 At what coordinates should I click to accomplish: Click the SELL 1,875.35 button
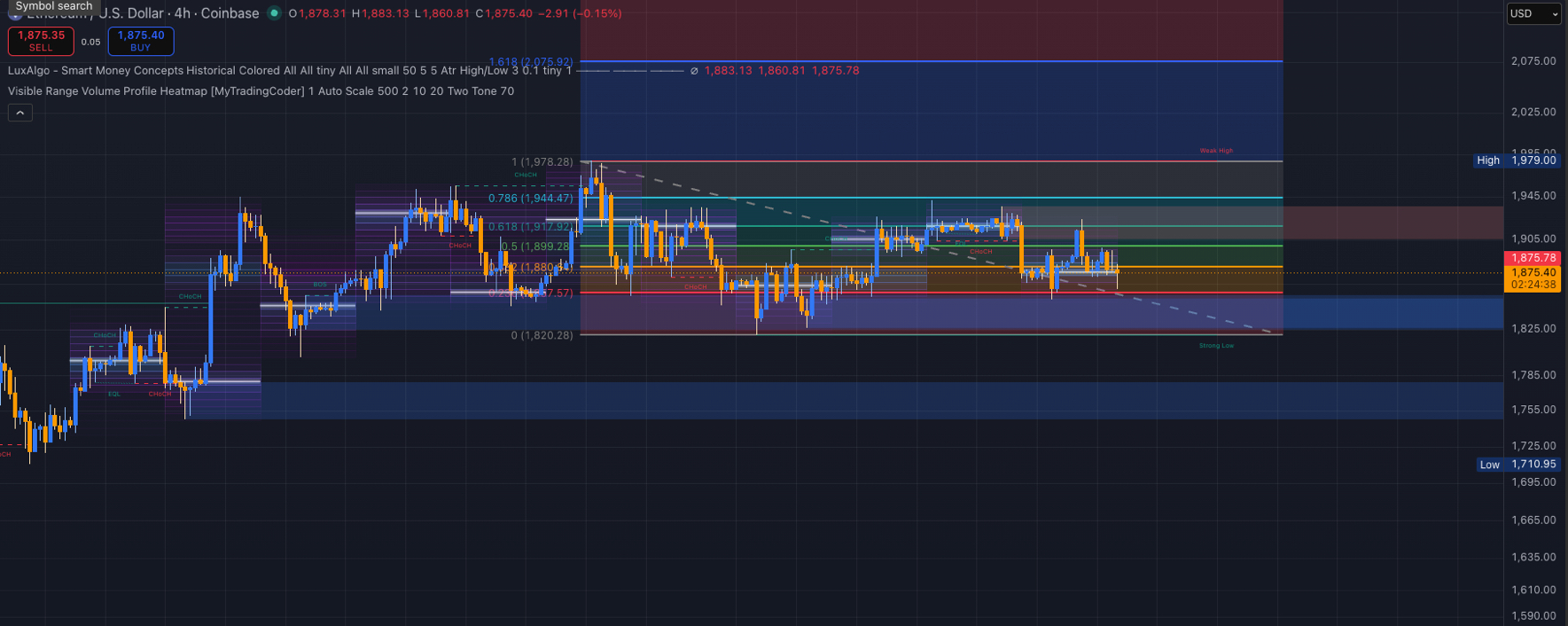point(41,41)
